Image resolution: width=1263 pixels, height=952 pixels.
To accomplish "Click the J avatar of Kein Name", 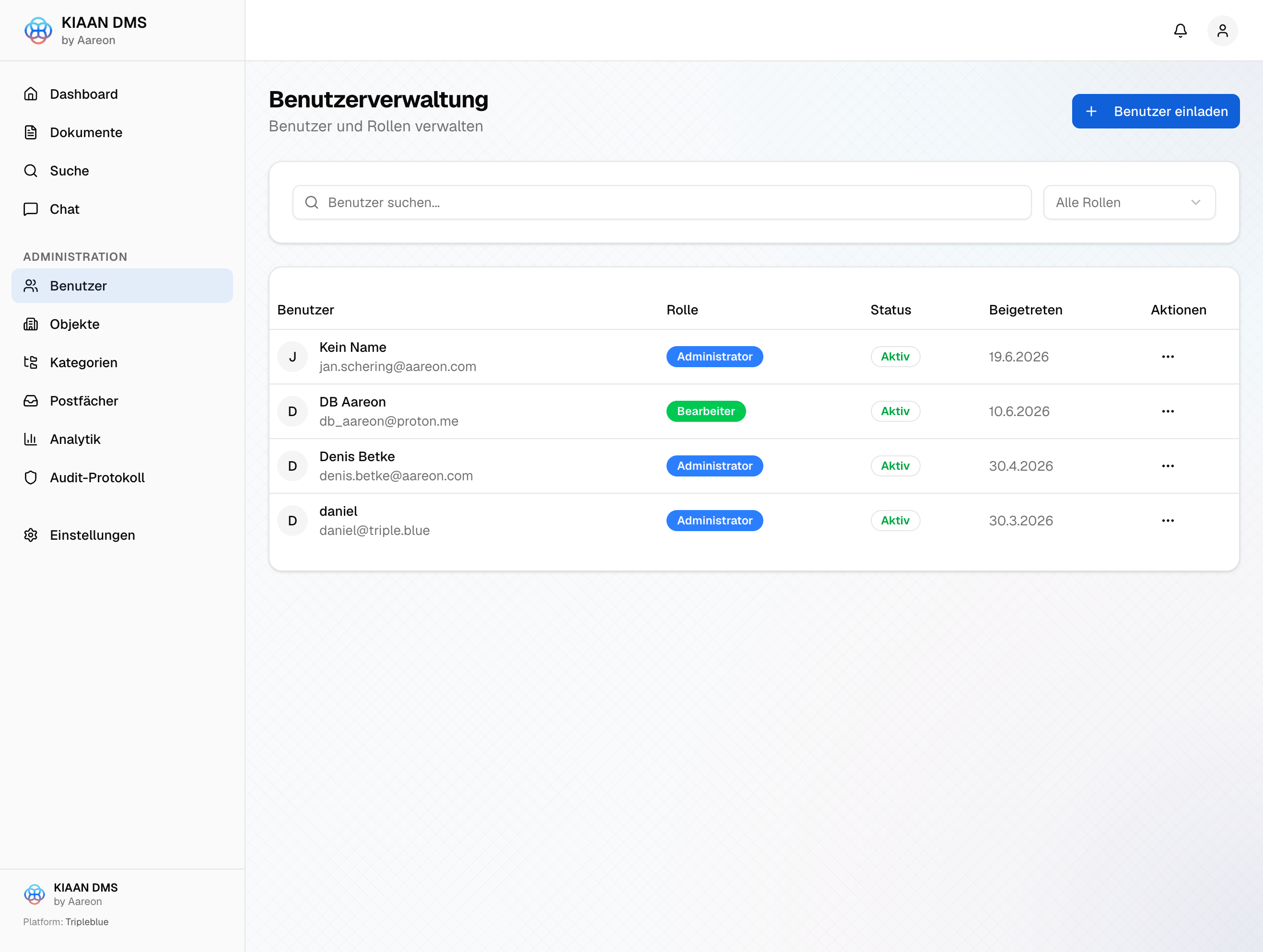I will [292, 357].
